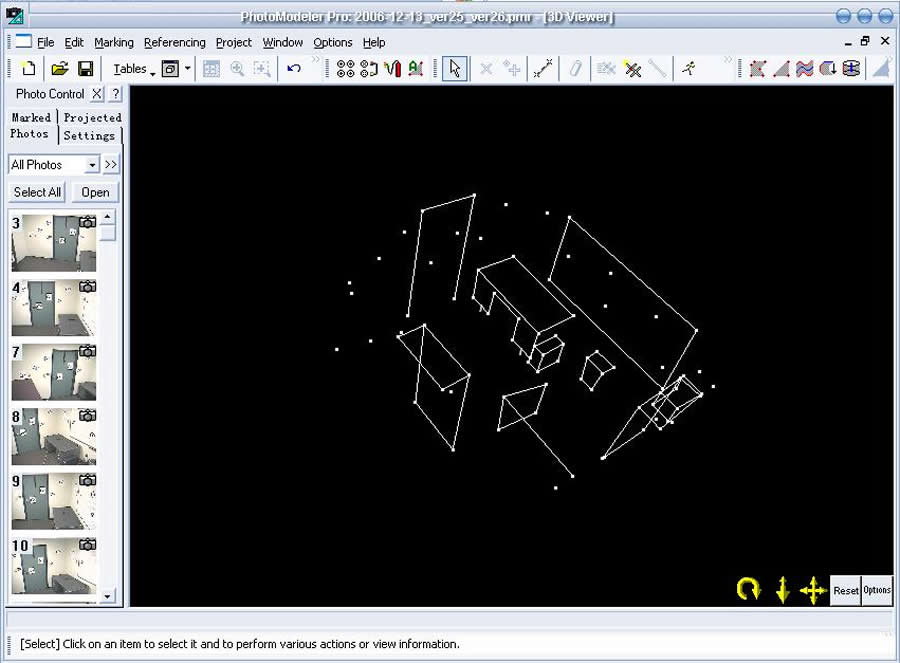The width and height of the screenshot is (900, 663).
Task: Click the photo list scroll-up arrow
Action: pyautogui.click(x=107, y=217)
